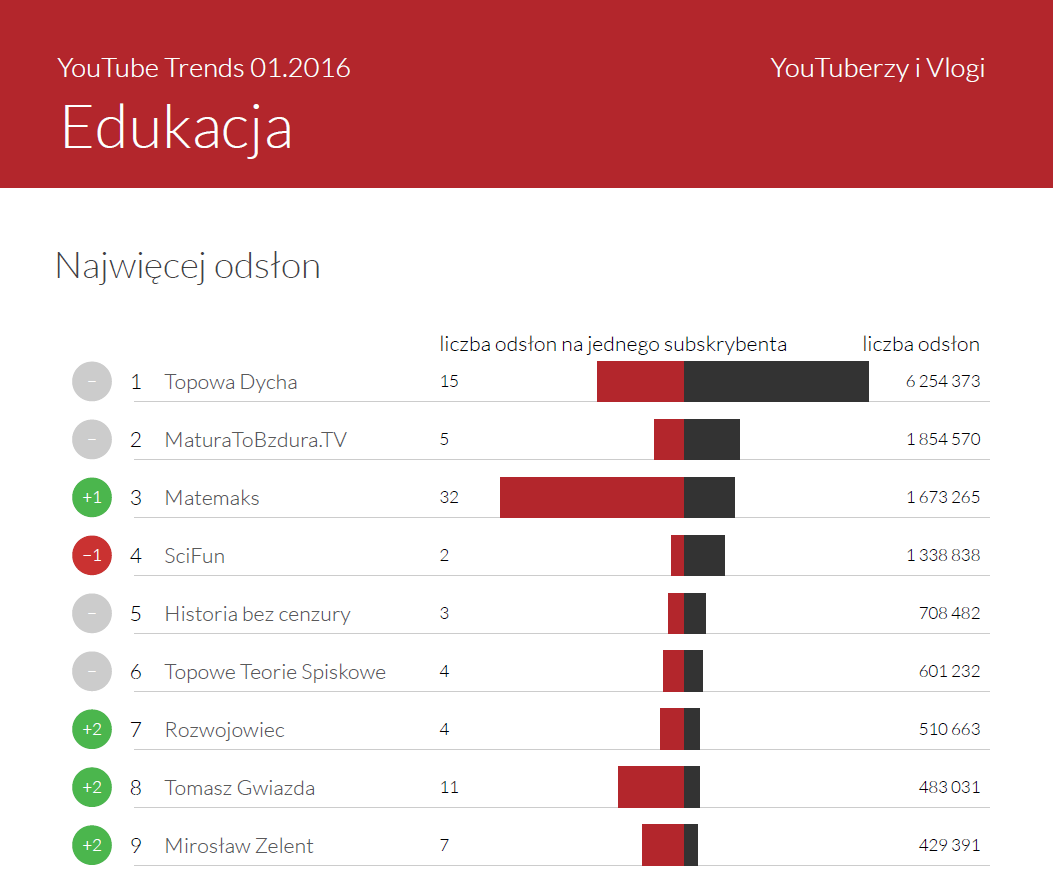1053x880 pixels.
Task: Click the +2 badge next to Tomasz Gwiazda
Action: click(x=92, y=787)
